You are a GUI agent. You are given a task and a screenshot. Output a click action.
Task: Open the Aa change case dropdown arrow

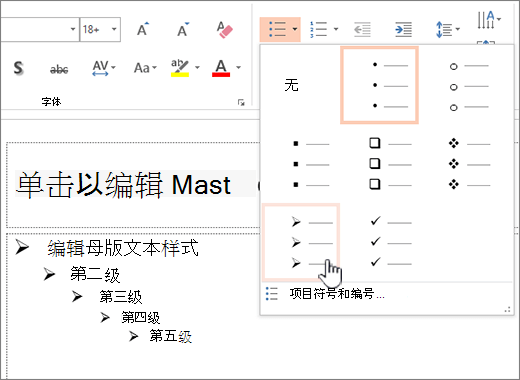tap(154, 68)
